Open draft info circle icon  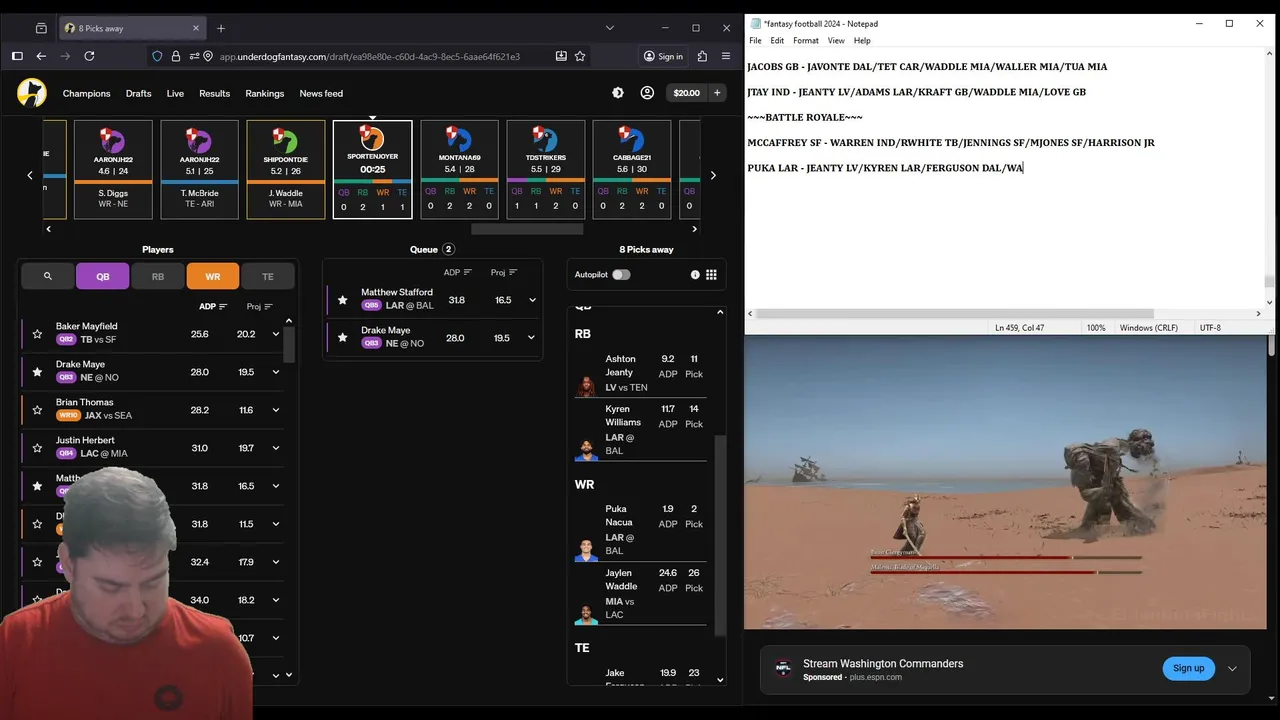(x=695, y=274)
